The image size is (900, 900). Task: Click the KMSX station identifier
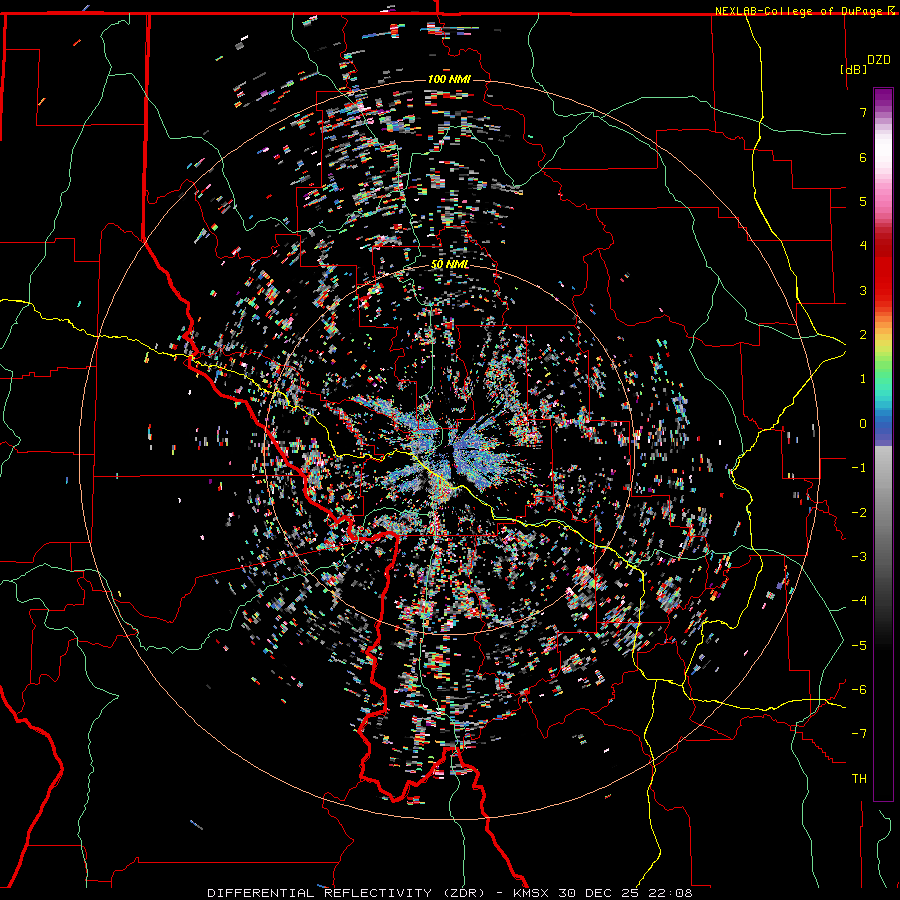532,893
